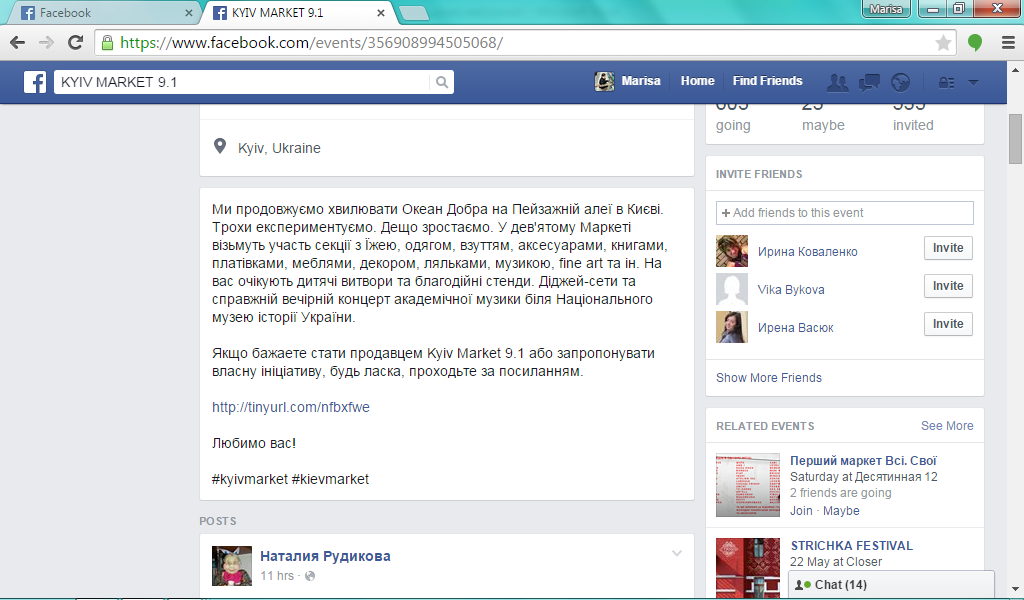1024x600 pixels.
Task: Click the Facebook logo in the blue bar
Action: coord(35,82)
